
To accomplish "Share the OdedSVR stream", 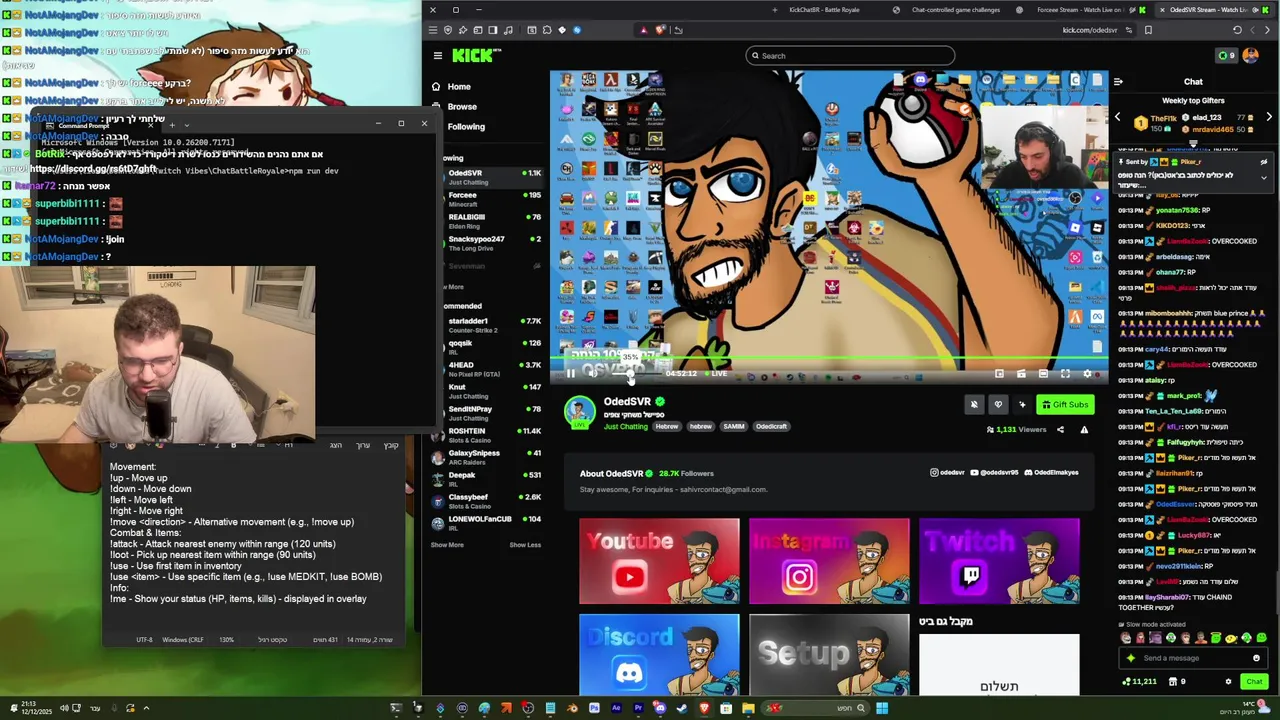I will pos(1060,430).
